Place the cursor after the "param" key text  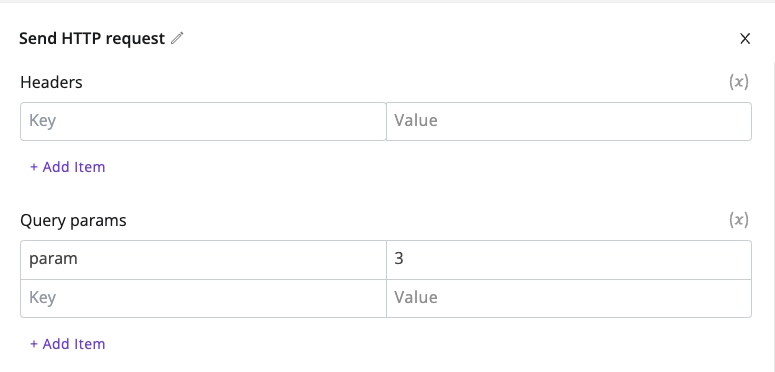point(79,259)
